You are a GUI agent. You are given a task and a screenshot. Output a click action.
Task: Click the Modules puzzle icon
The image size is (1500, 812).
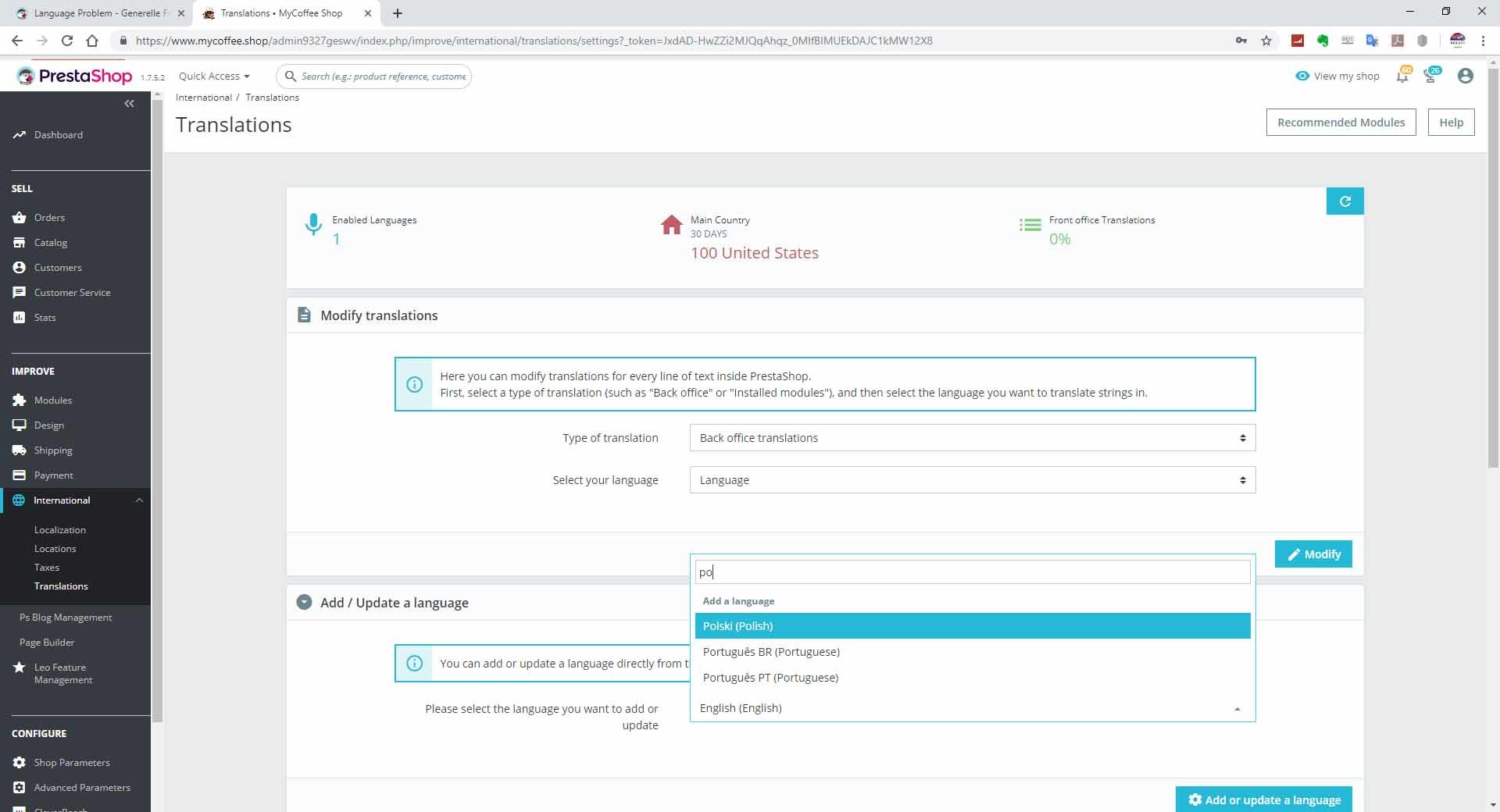20,401
